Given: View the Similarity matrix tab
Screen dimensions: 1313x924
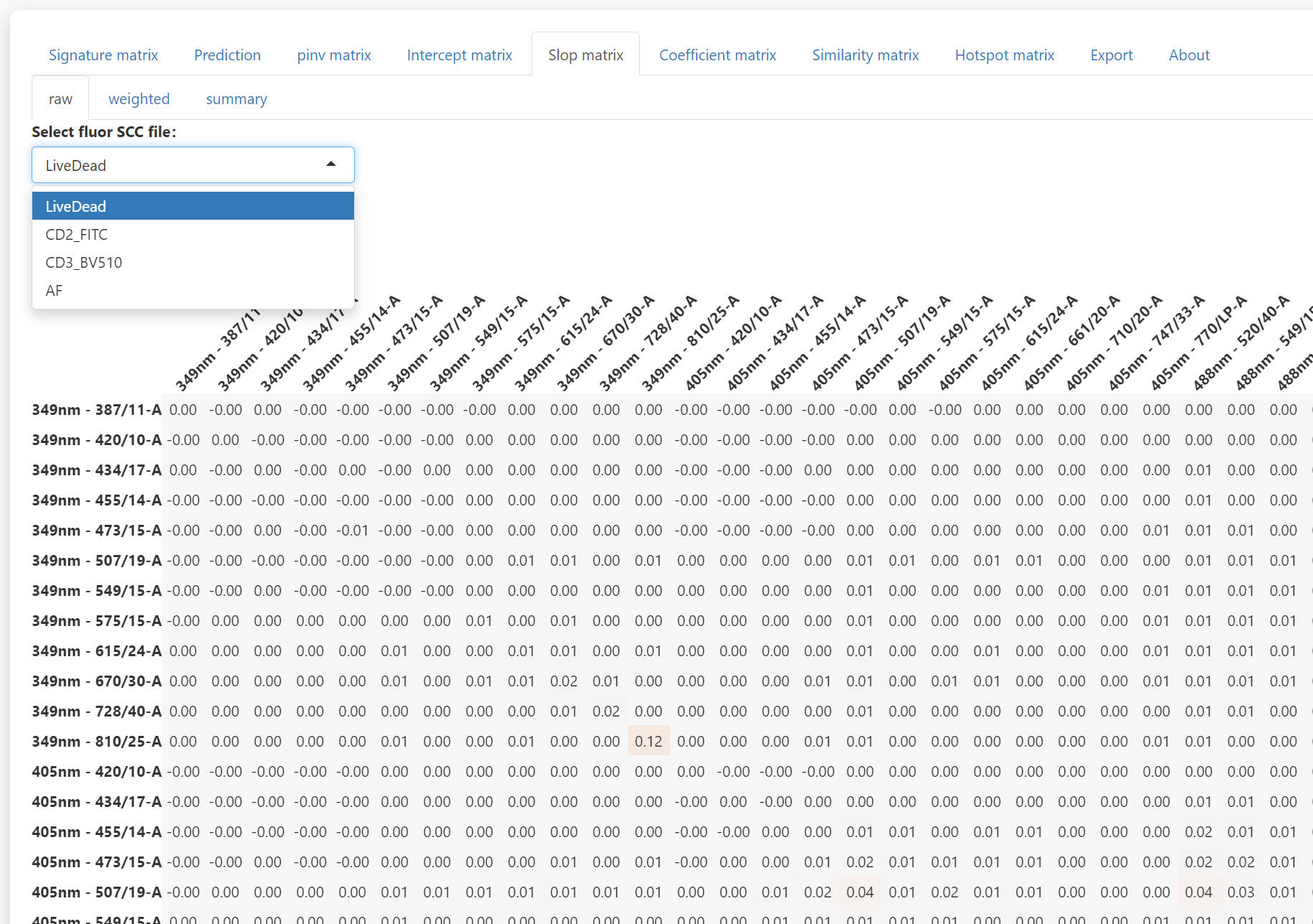Looking at the screenshot, I should click(x=865, y=55).
